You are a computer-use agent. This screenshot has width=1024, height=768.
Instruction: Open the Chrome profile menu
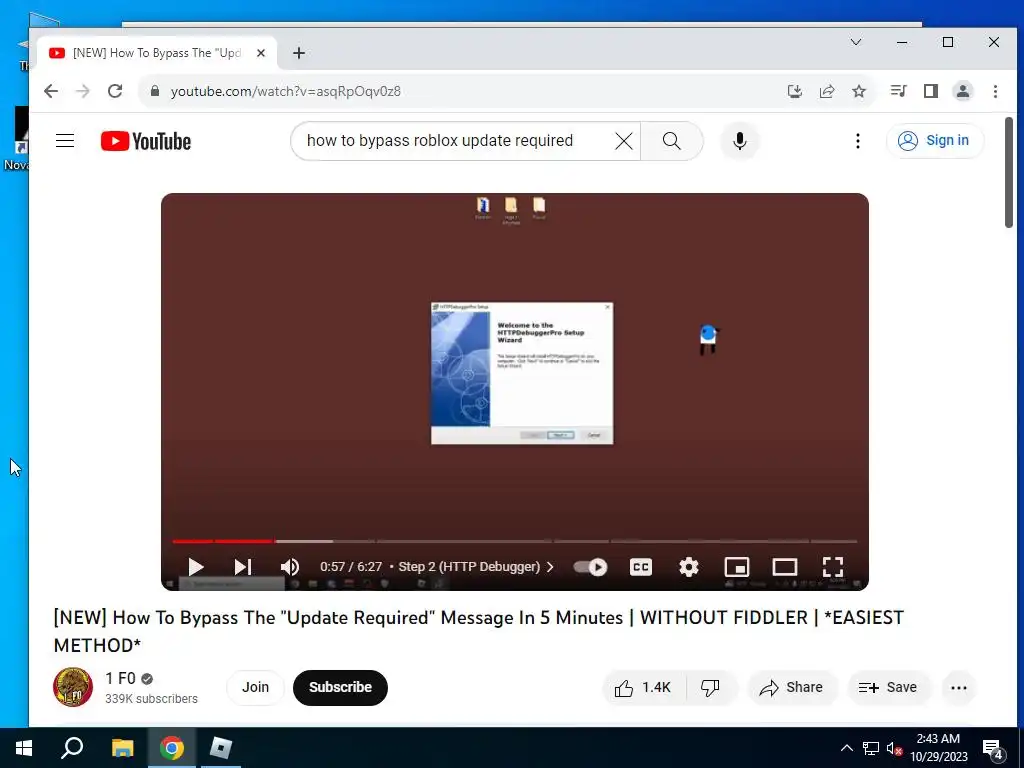coord(963,91)
